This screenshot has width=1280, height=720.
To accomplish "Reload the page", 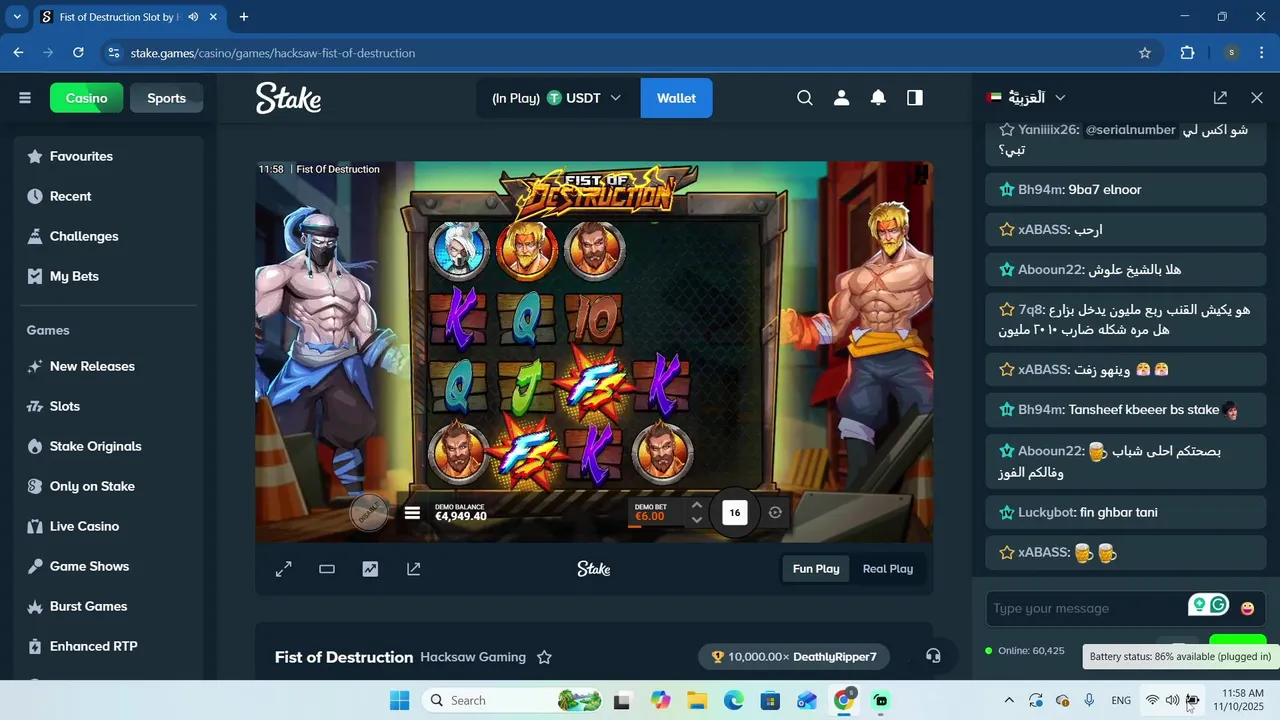I will (79, 53).
